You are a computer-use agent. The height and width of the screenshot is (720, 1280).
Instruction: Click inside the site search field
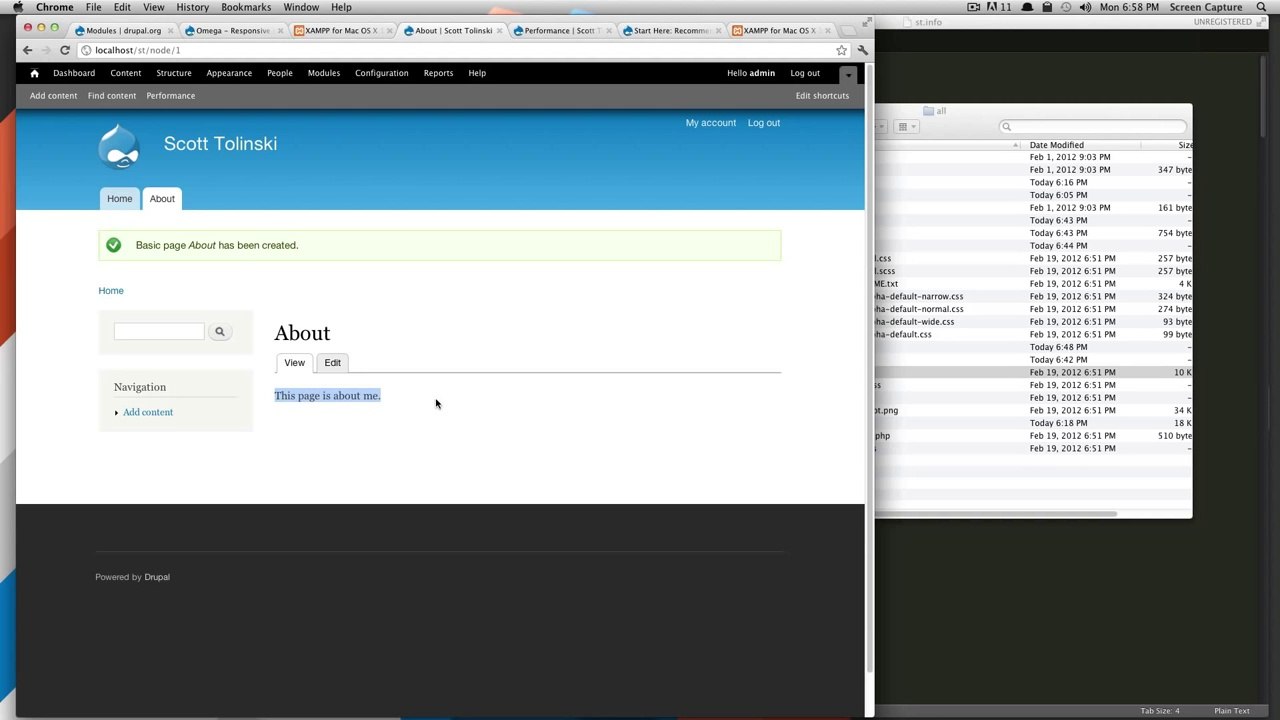click(x=159, y=331)
